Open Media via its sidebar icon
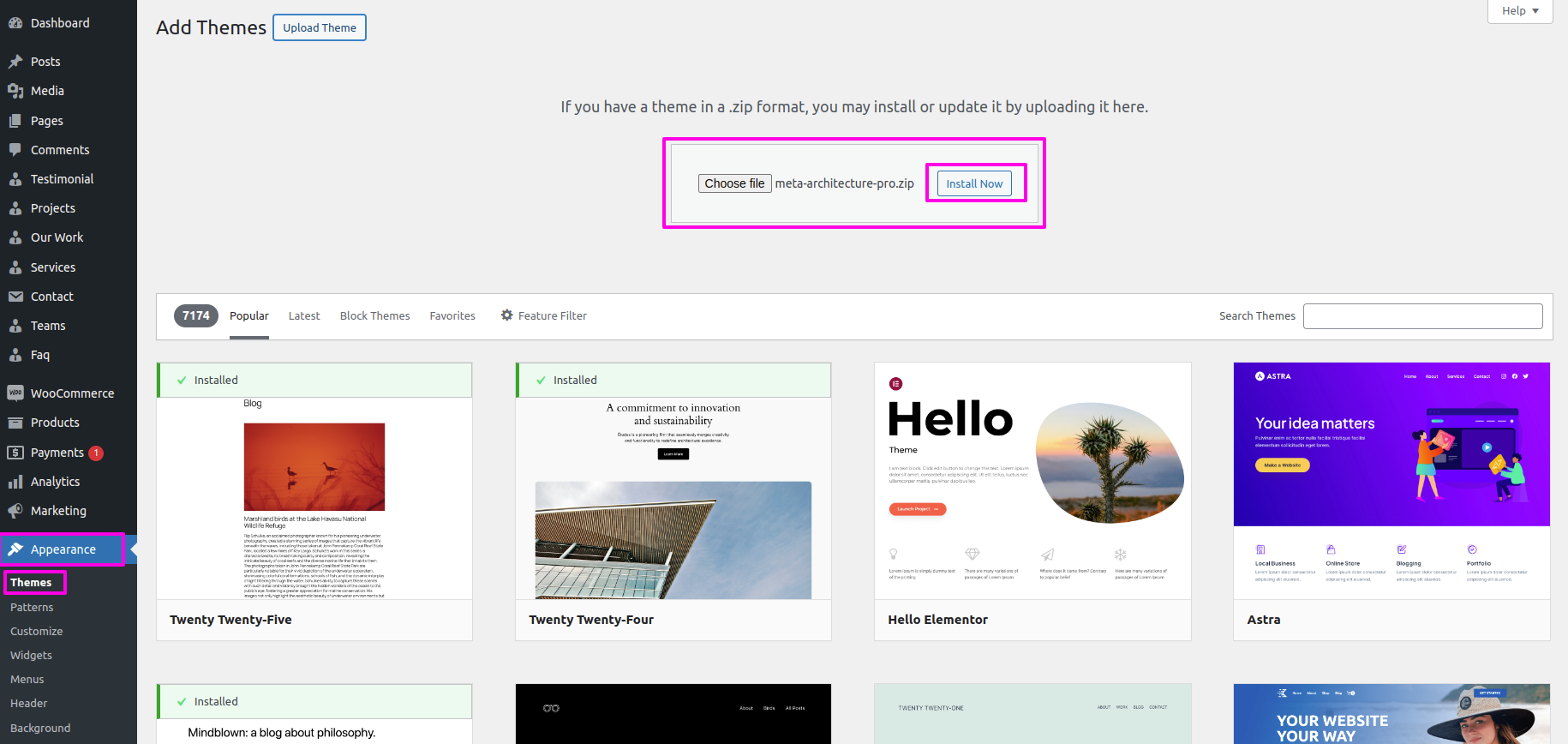The width and height of the screenshot is (1568, 744). [x=15, y=91]
